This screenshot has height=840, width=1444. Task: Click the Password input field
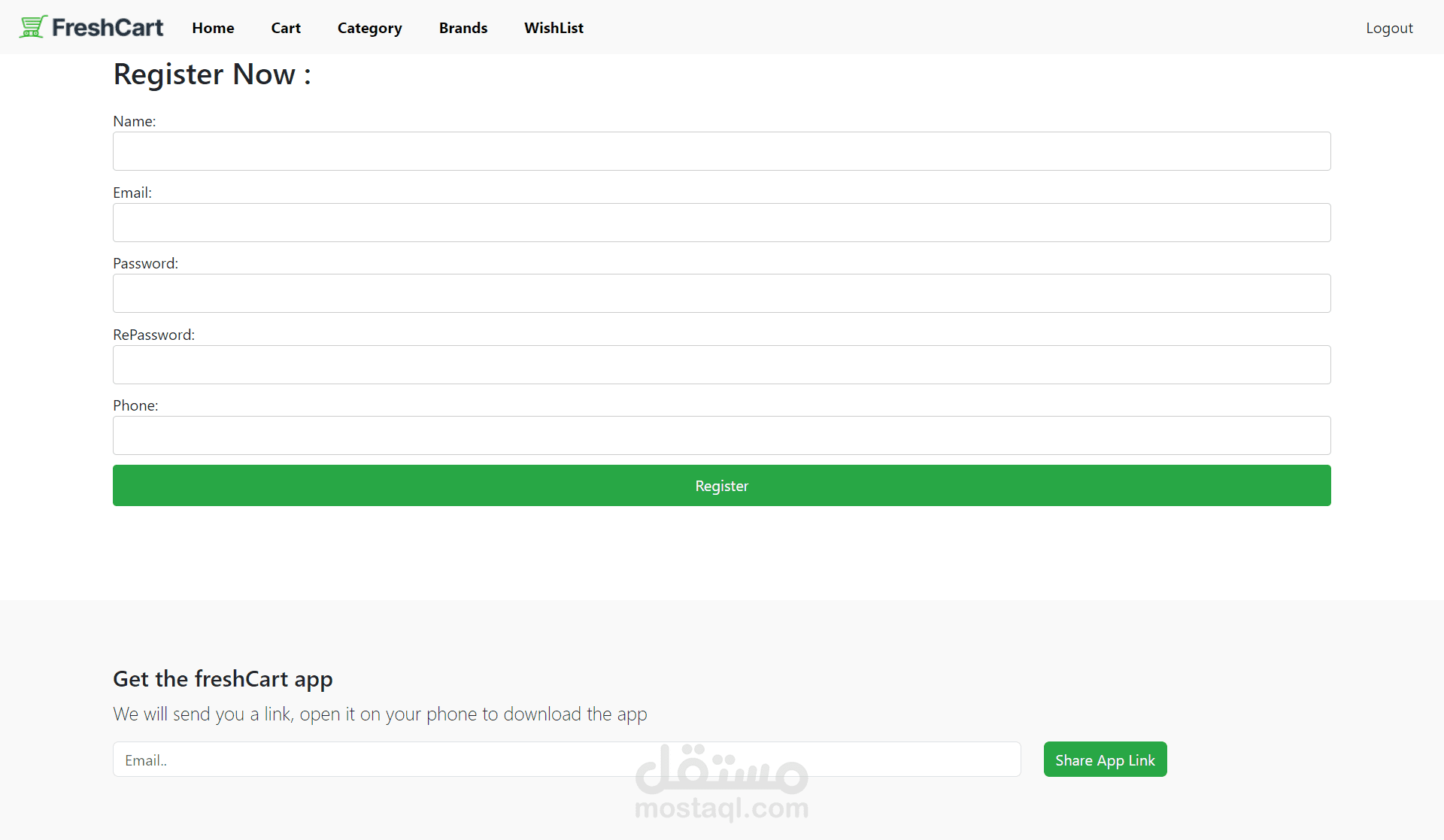(x=721, y=293)
